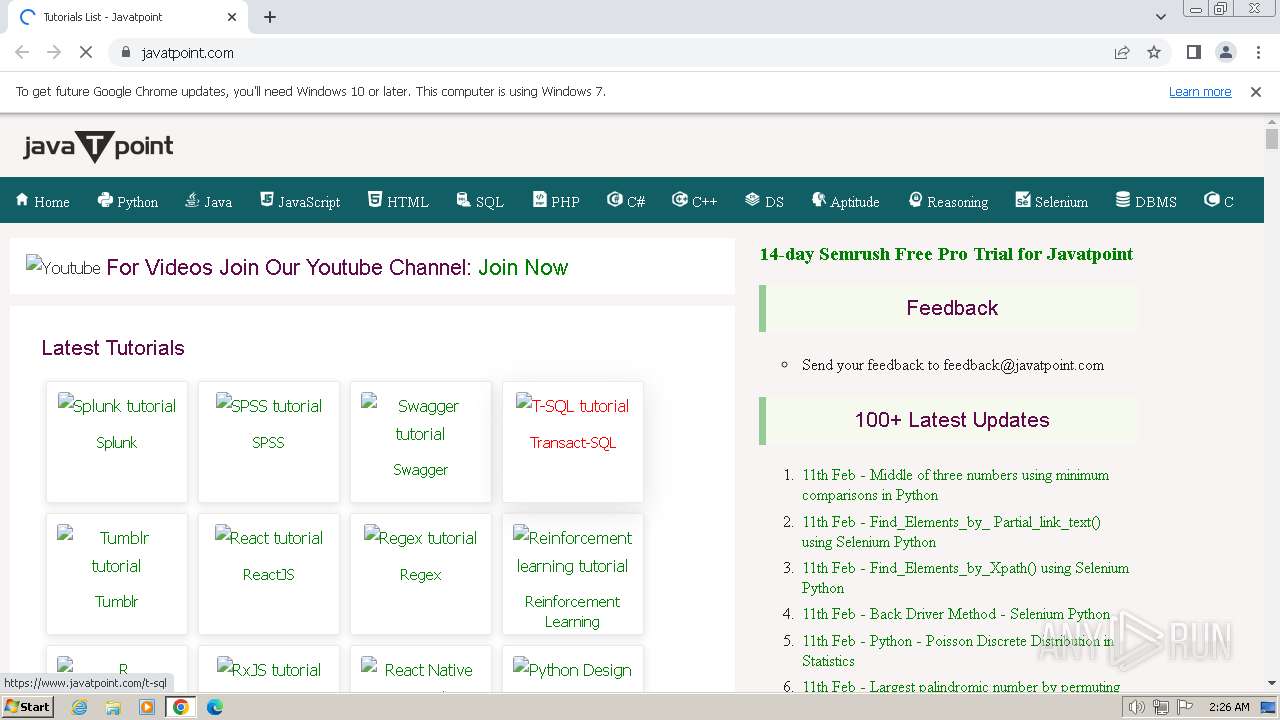The image size is (1280, 720).
Task: Open the Reinforcement Learning tutorial card
Action: [x=573, y=573]
